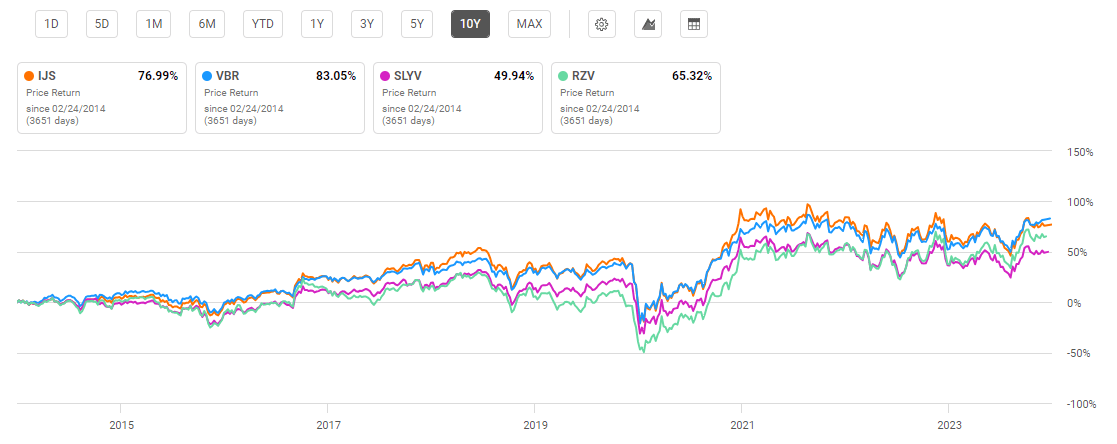
Task: Select 6M time period
Action: click(x=207, y=24)
